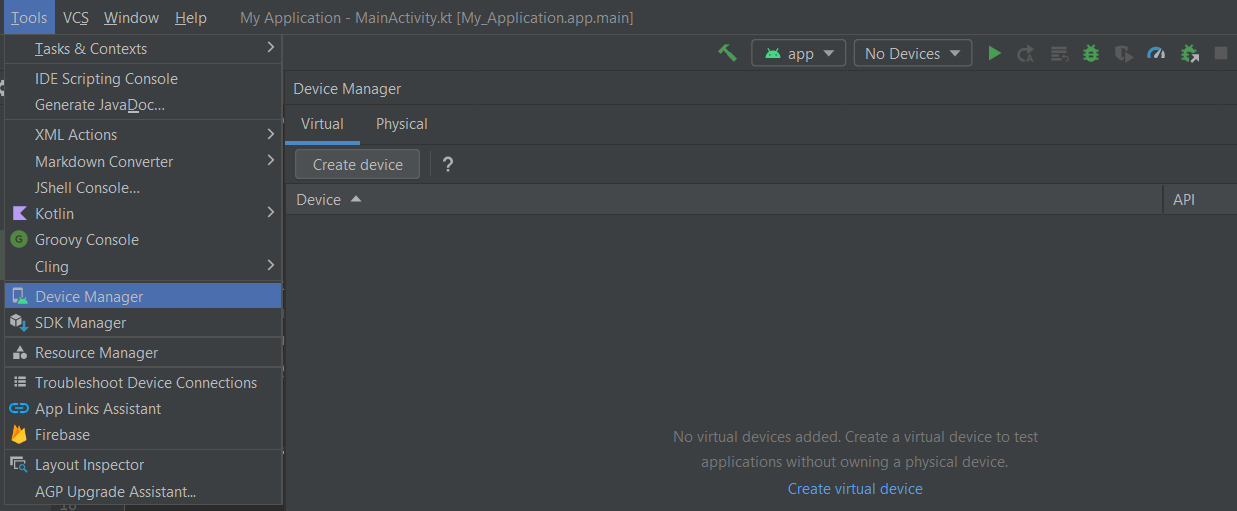
Task: Follow the Create virtual device link
Action: coord(855,488)
